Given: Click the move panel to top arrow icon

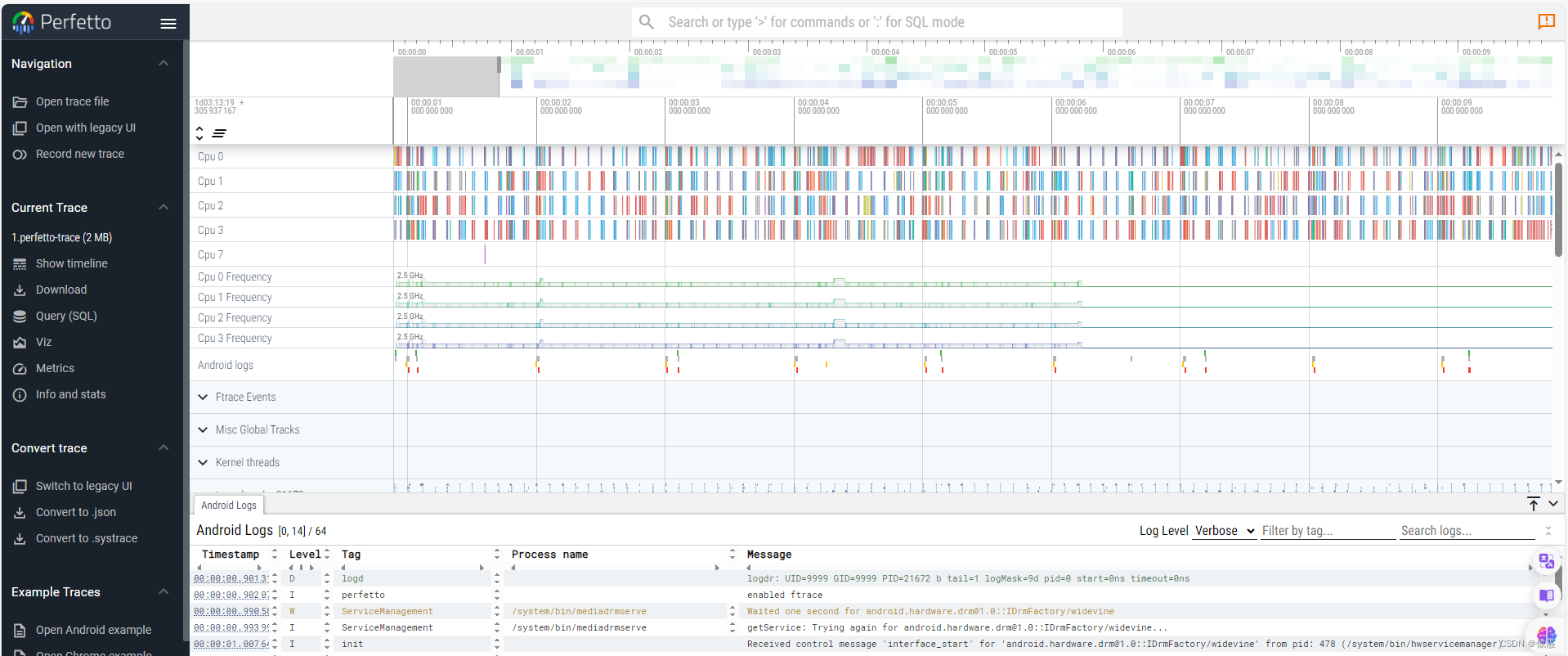Looking at the screenshot, I should (x=1534, y=504).
